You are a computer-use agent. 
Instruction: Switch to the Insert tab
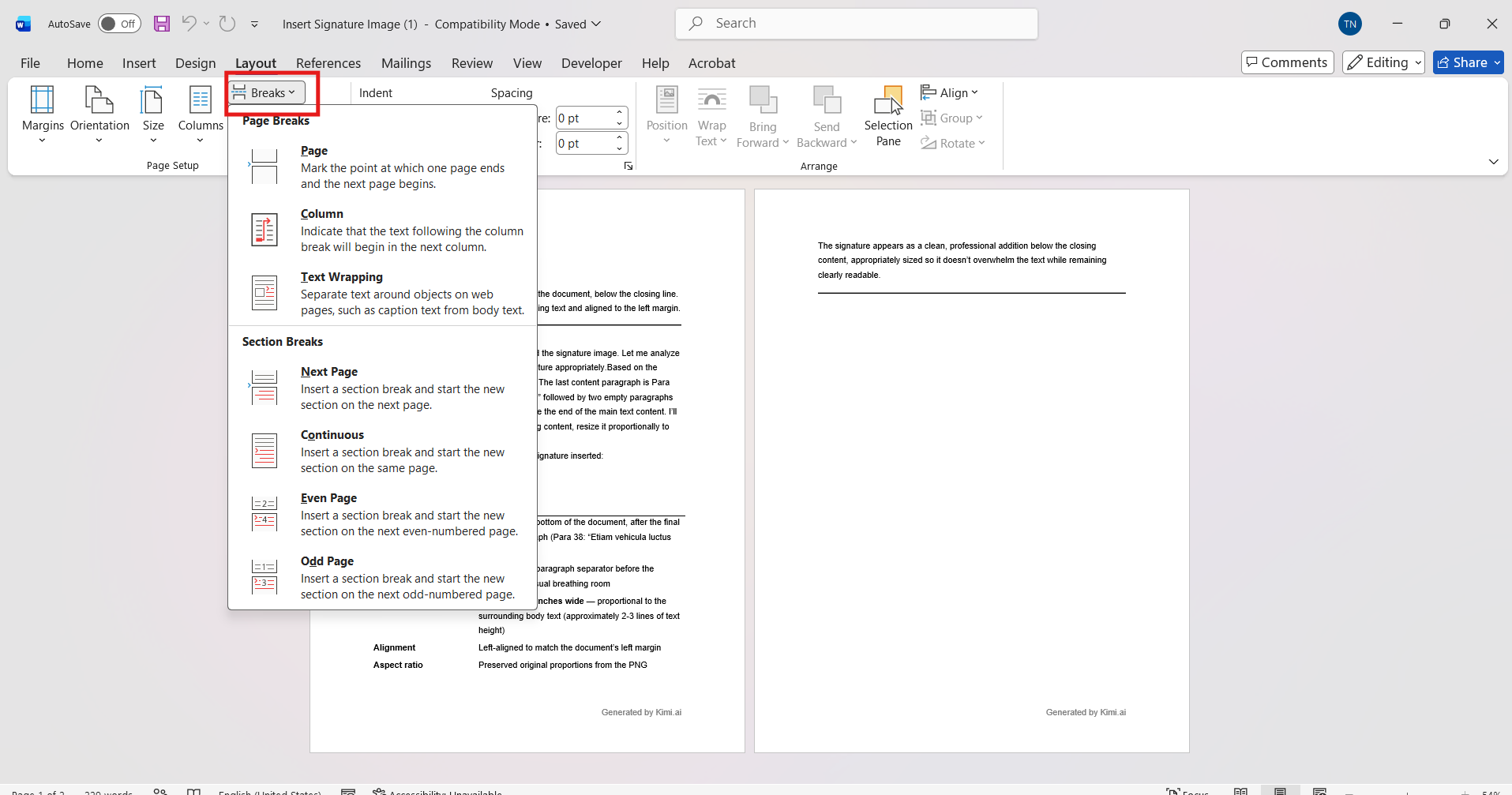pos(139,63)
